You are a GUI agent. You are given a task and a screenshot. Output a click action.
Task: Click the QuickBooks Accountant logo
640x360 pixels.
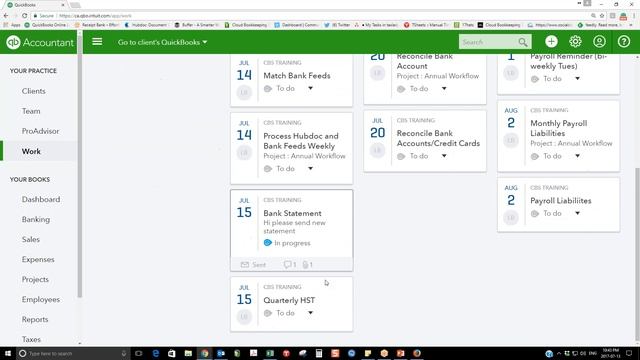click(x=40, y=42)
